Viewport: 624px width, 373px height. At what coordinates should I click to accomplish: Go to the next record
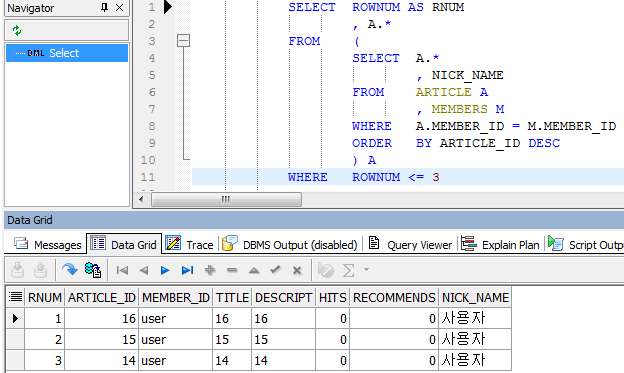coord(165,271)
